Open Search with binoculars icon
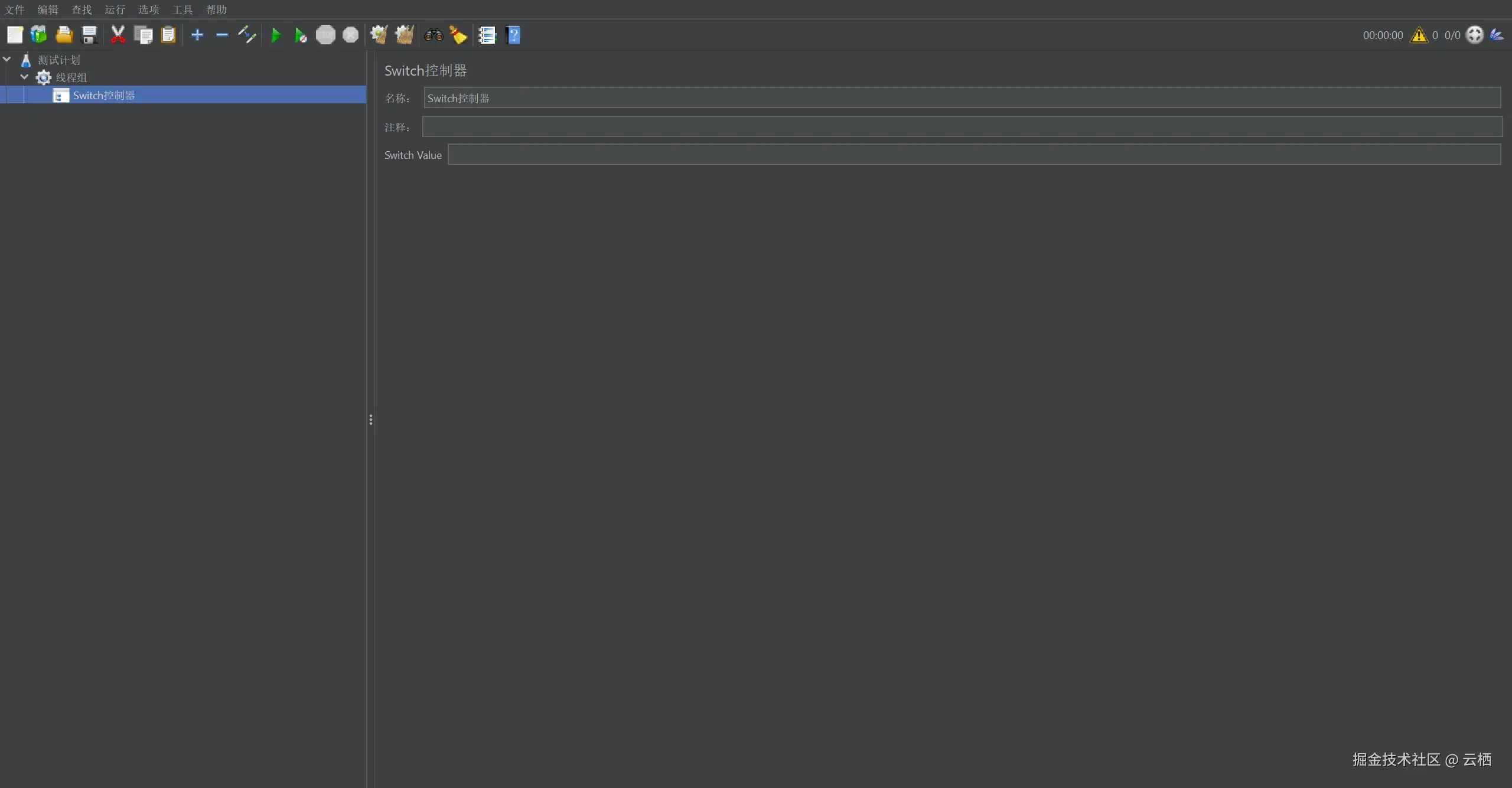The width and height of the screenshot is (1512, 788). (x=434, y=35)
